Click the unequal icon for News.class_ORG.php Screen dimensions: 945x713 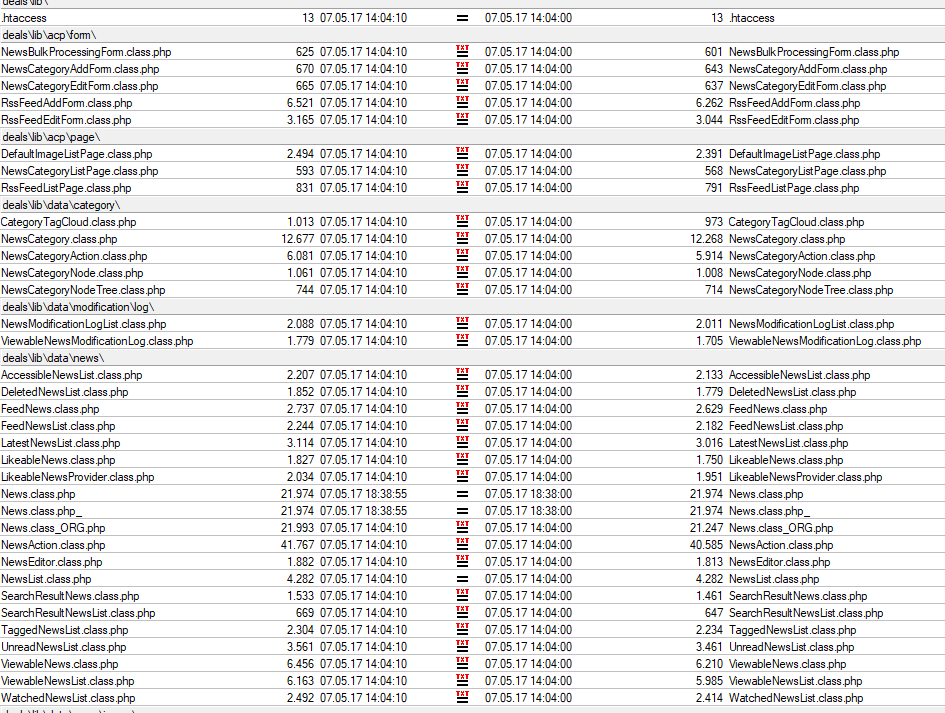point(462,527)
